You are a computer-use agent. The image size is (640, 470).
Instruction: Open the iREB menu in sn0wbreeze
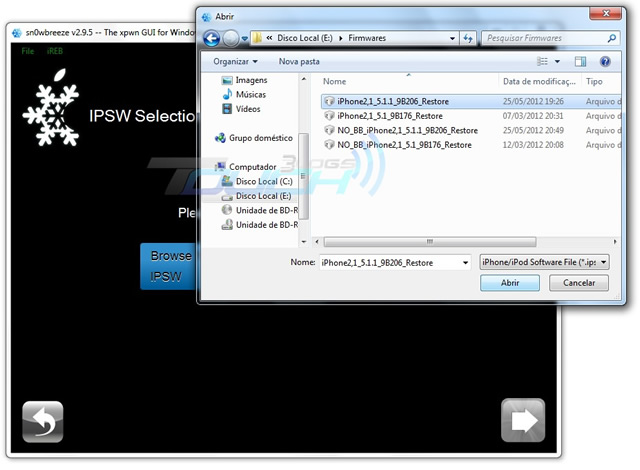(55, 51)
